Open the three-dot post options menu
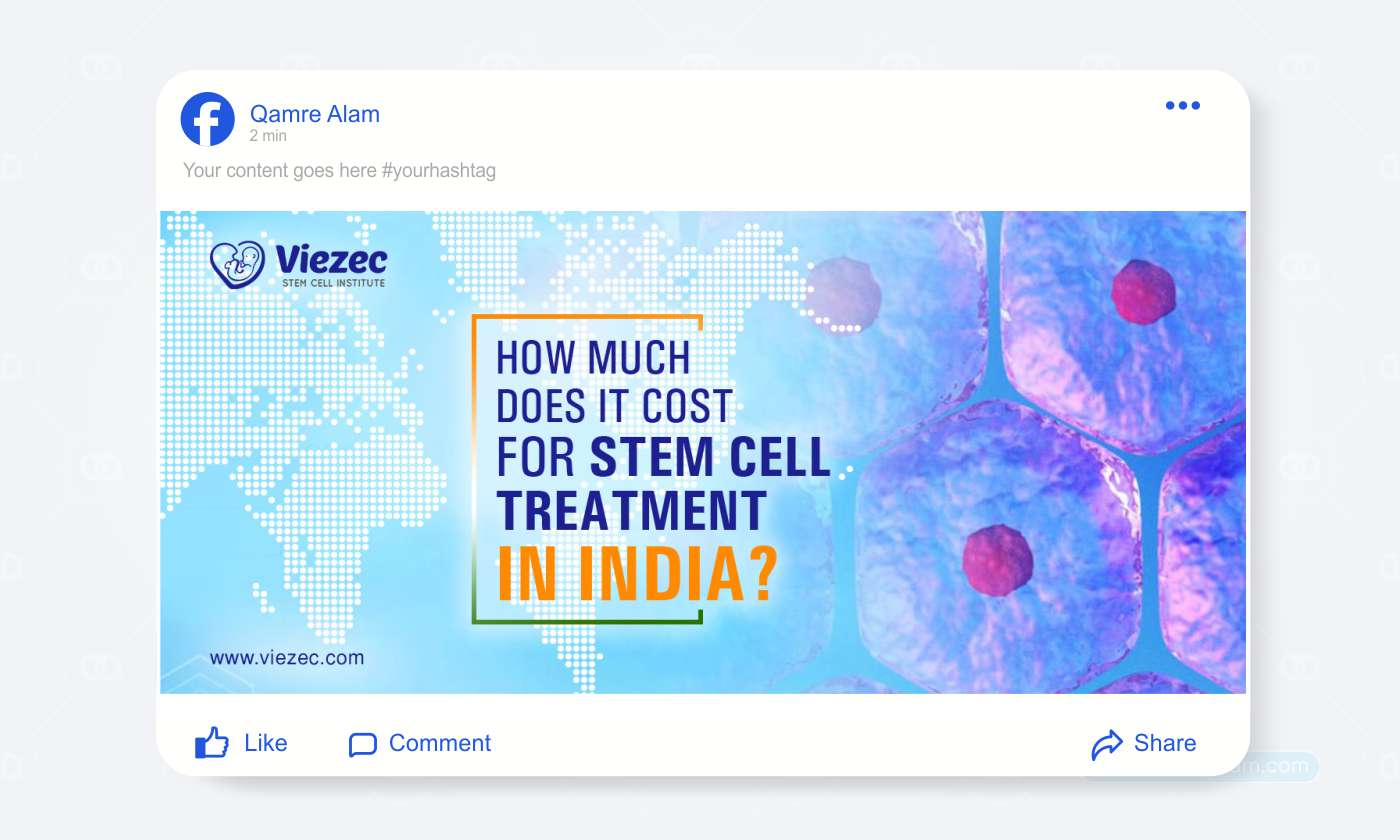This screenshot has width=1400, height=840. [x=1182, y=106]
